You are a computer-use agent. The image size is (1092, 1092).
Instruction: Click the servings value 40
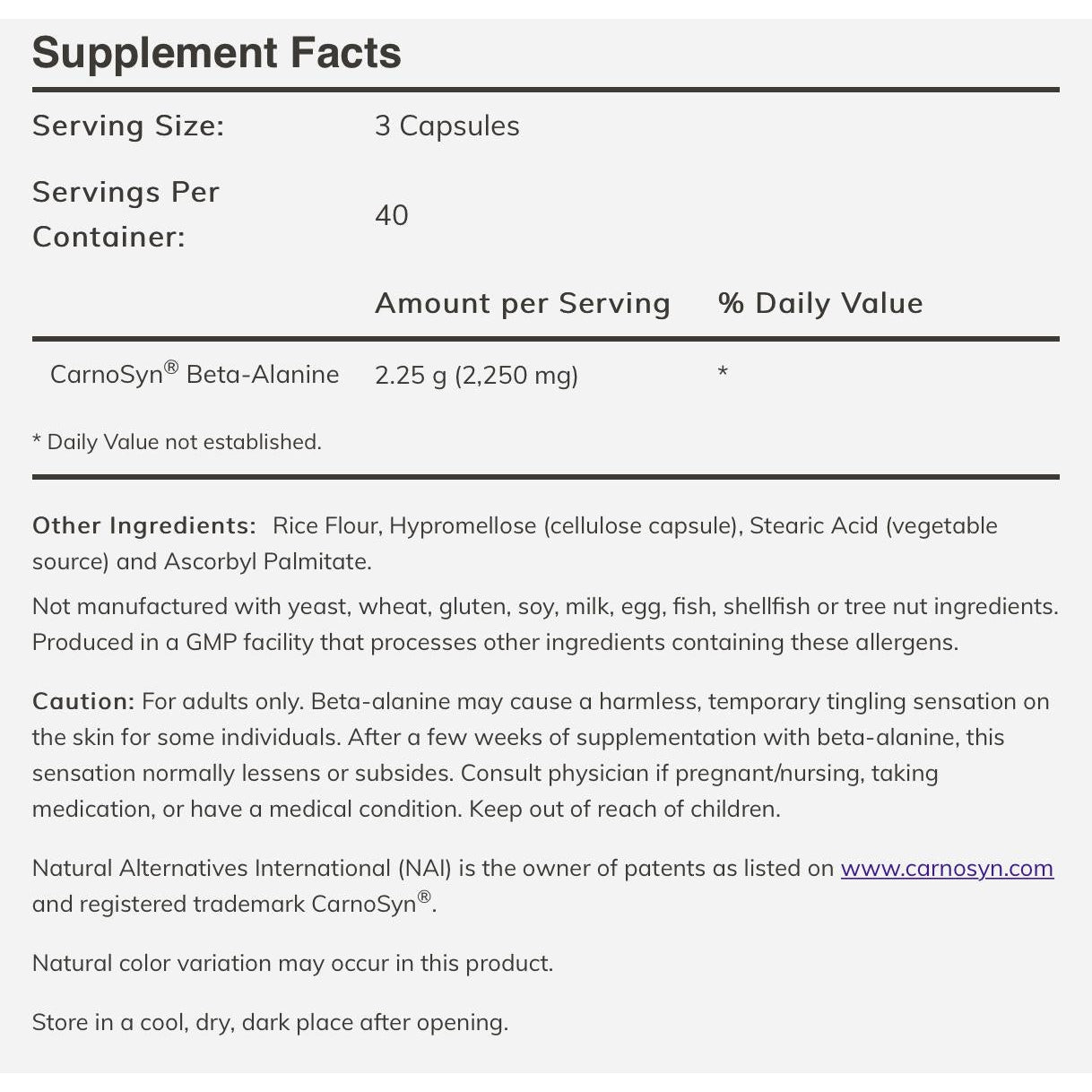tap(391, 215)
